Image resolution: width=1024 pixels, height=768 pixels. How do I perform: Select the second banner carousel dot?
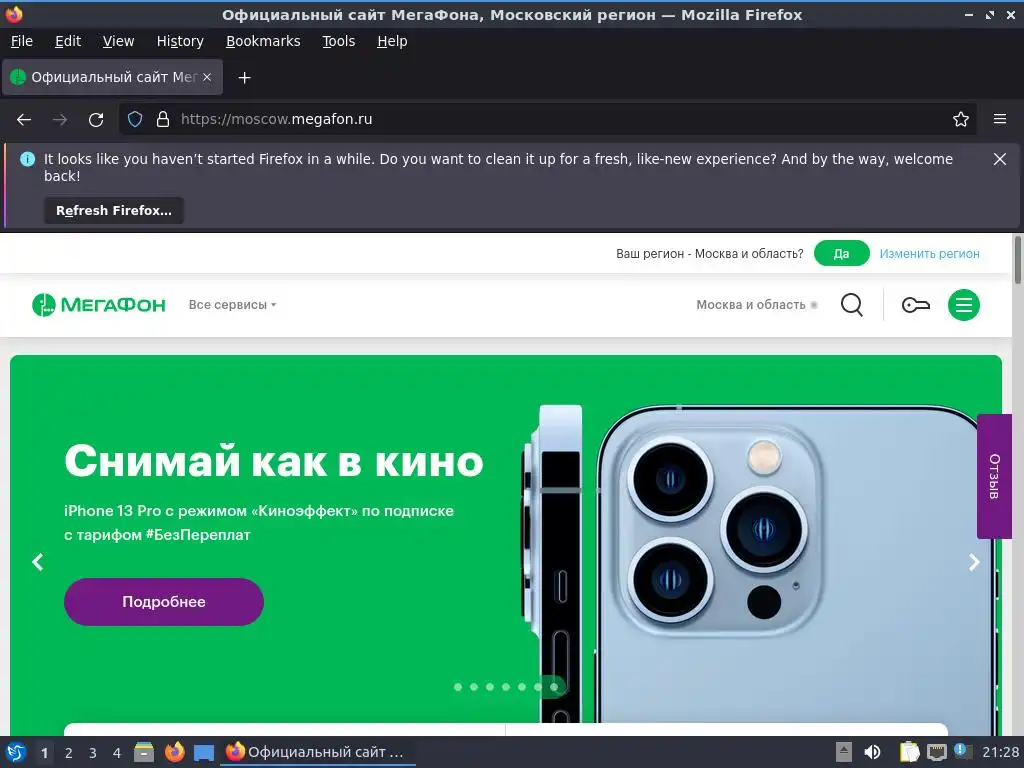tap(474, 687)
